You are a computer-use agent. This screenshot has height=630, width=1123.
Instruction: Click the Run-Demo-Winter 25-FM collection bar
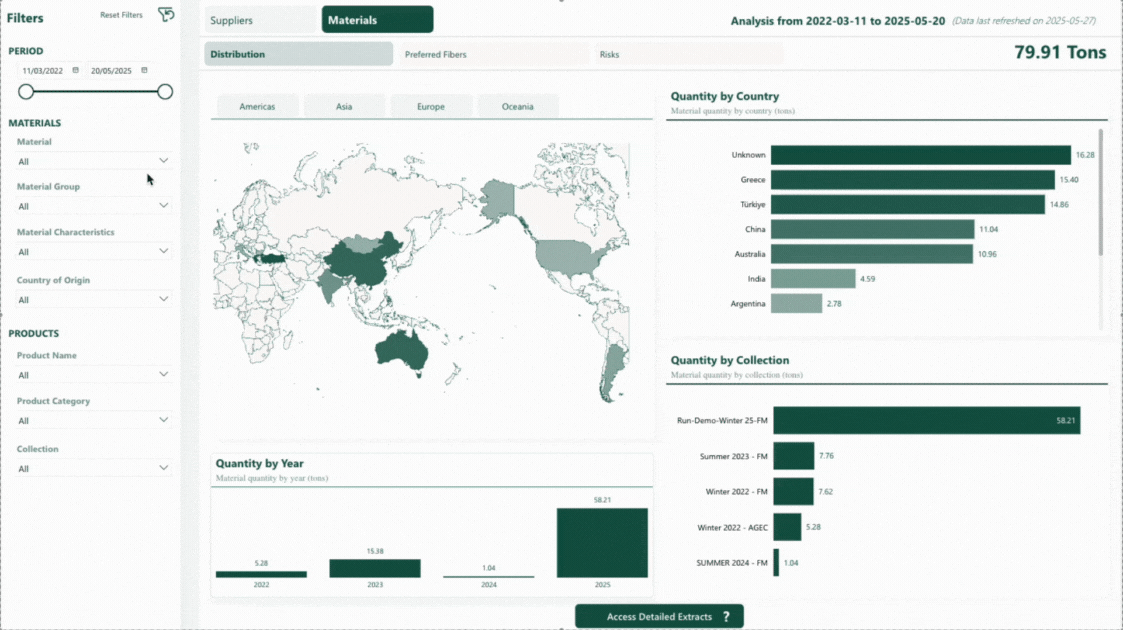(926, 420)
